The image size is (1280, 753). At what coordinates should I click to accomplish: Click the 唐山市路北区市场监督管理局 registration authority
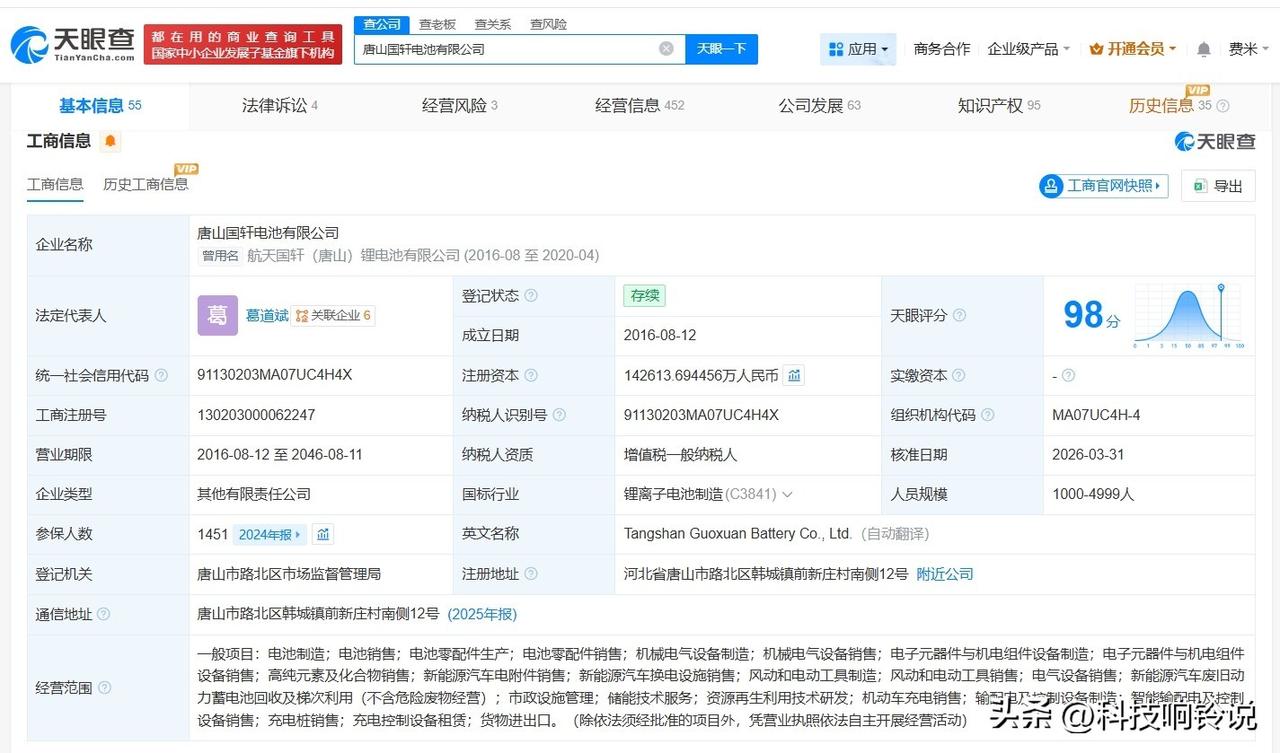(290, 574)
